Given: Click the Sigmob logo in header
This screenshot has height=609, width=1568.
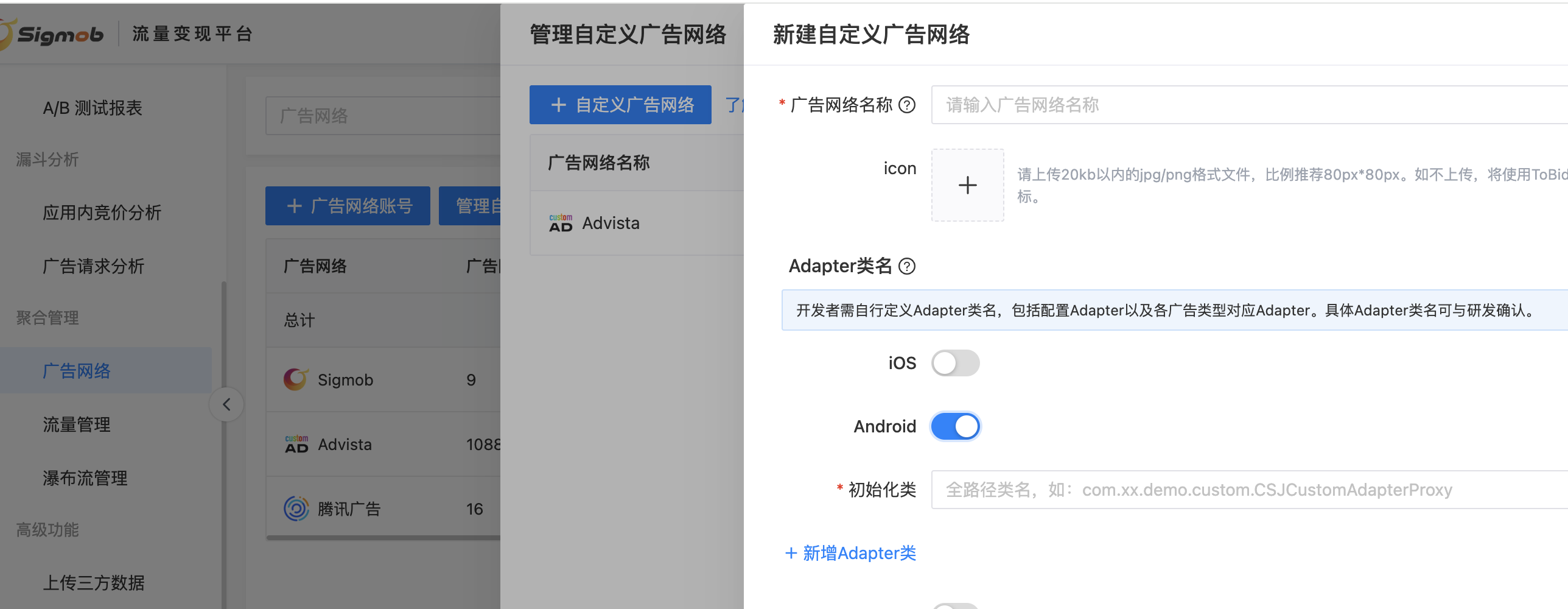Looking at the screenshot, I should pyautogui.click(x=54, y=34).
